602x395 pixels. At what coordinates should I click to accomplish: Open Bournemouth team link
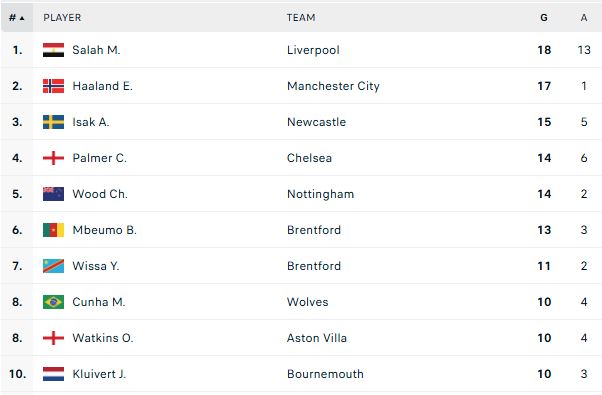[x=325, y=374]
